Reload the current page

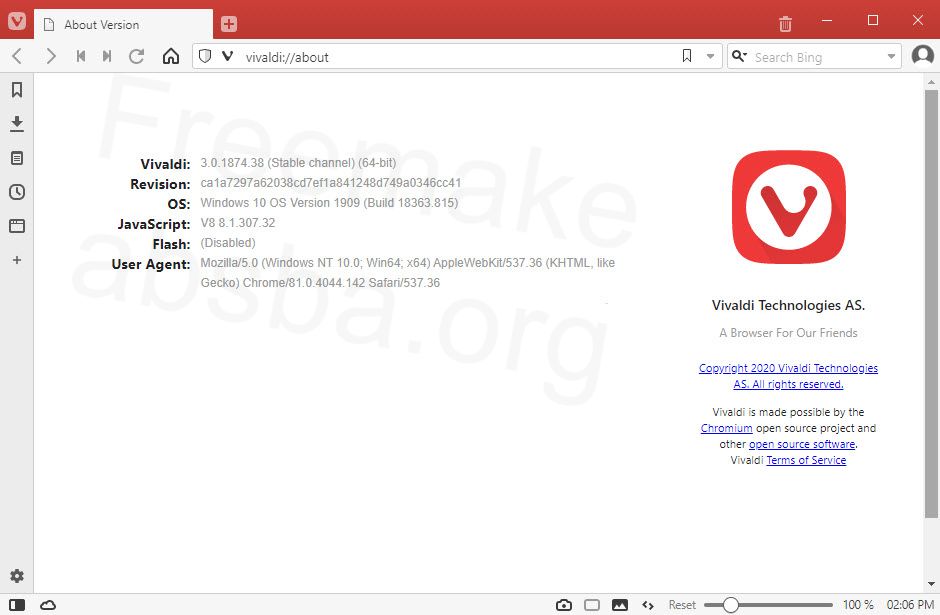point(137,56)
